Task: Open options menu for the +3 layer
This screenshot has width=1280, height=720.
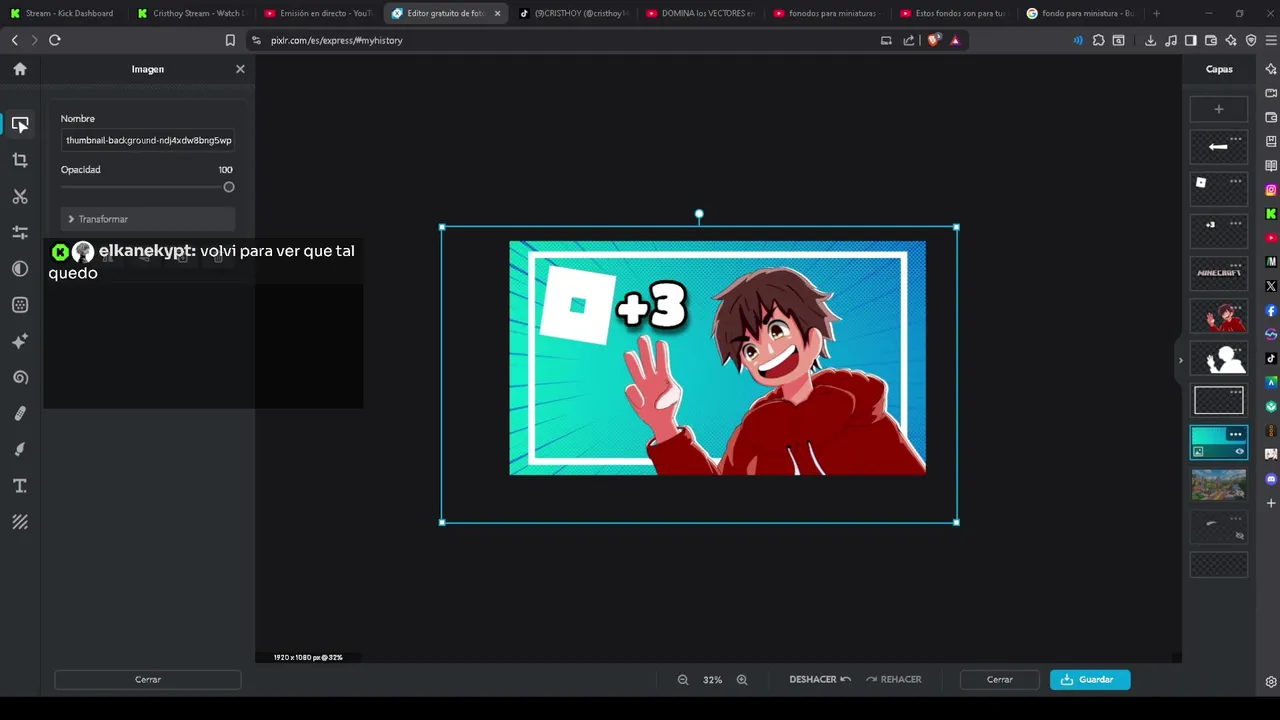Action: point(1236,223)
